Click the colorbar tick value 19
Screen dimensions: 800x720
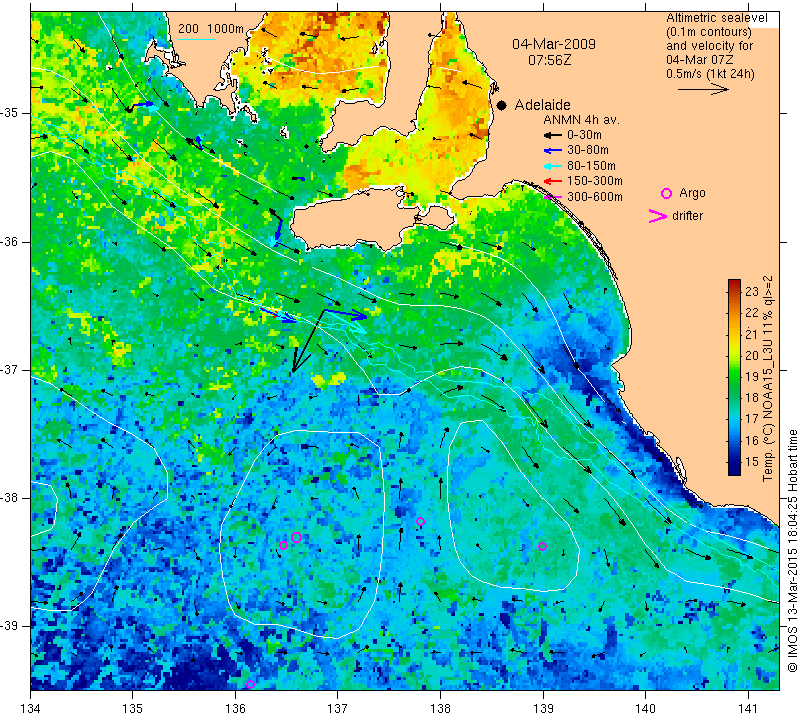tap(752, 377)
